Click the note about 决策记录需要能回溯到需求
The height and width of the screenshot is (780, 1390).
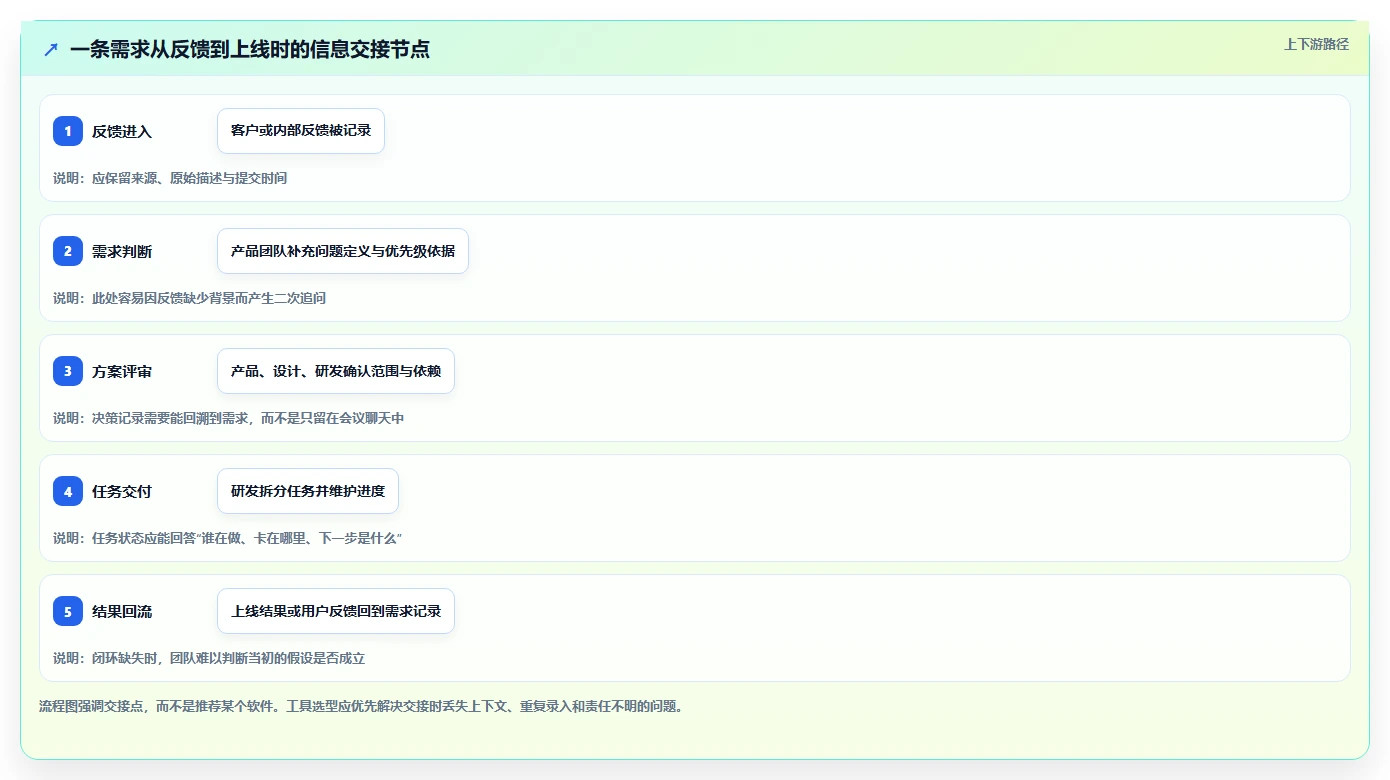point(228,418)
